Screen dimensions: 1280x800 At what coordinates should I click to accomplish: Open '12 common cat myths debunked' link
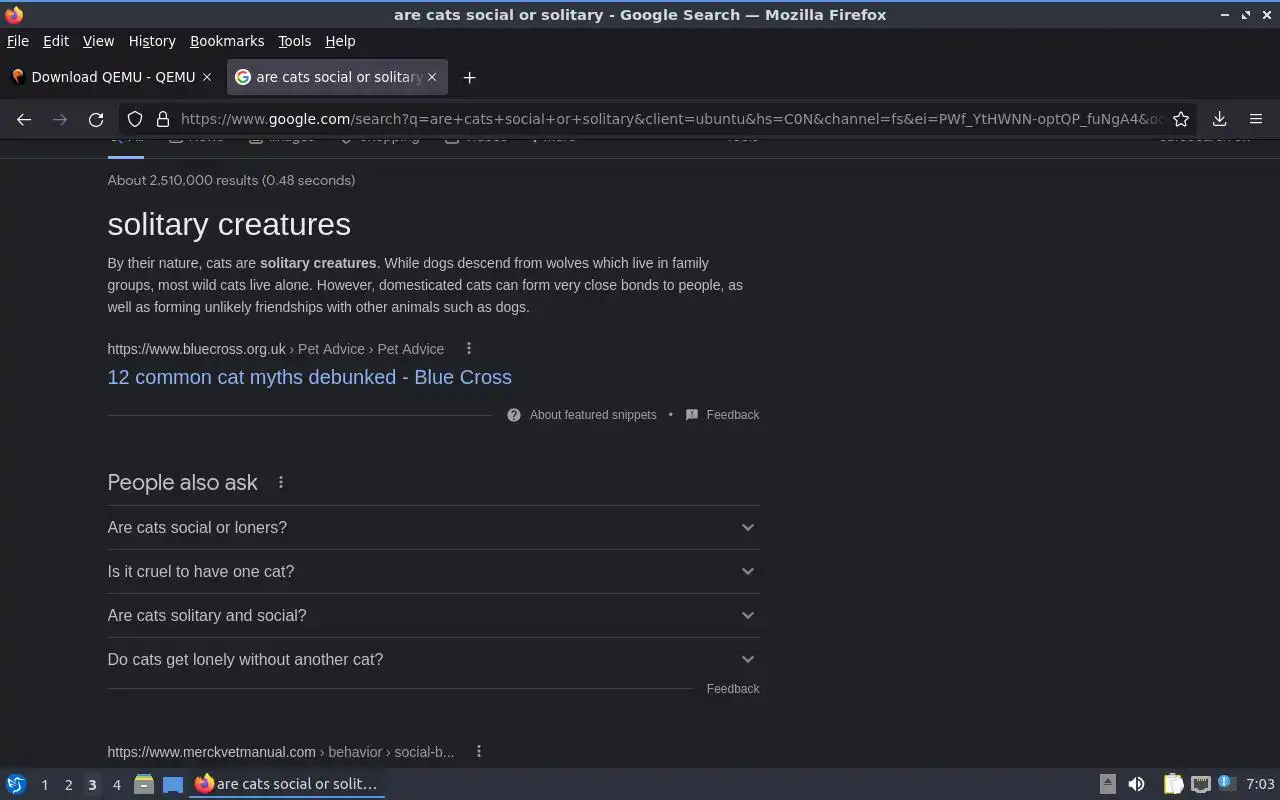(309, 377)
